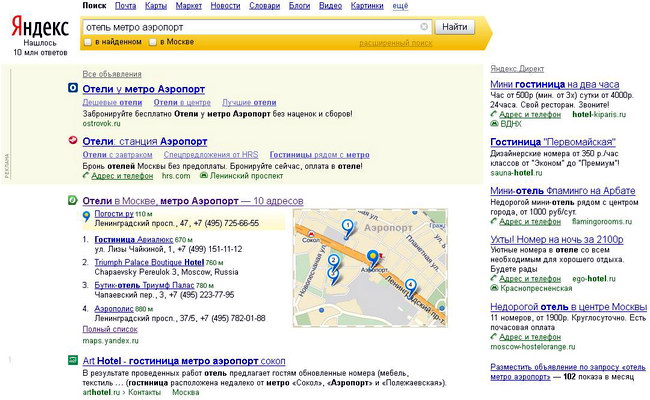Open 'Мини гостиница на два часа' ad

[x=555, y=84]
